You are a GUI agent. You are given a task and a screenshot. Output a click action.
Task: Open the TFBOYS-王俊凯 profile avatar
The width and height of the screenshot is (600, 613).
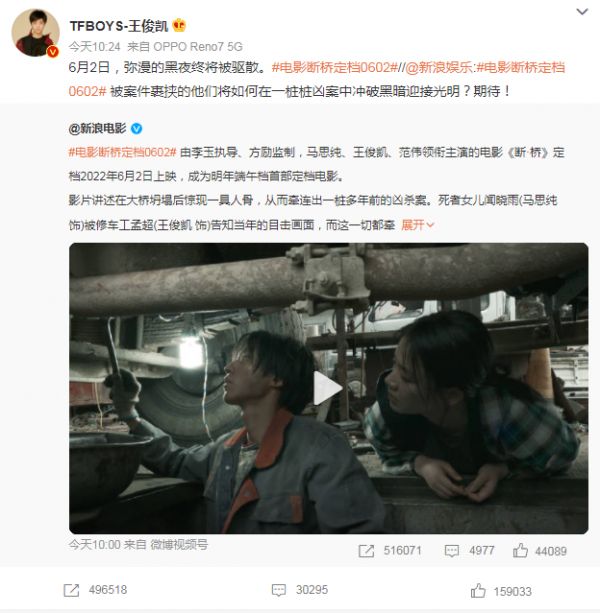(x=36, y=32)
